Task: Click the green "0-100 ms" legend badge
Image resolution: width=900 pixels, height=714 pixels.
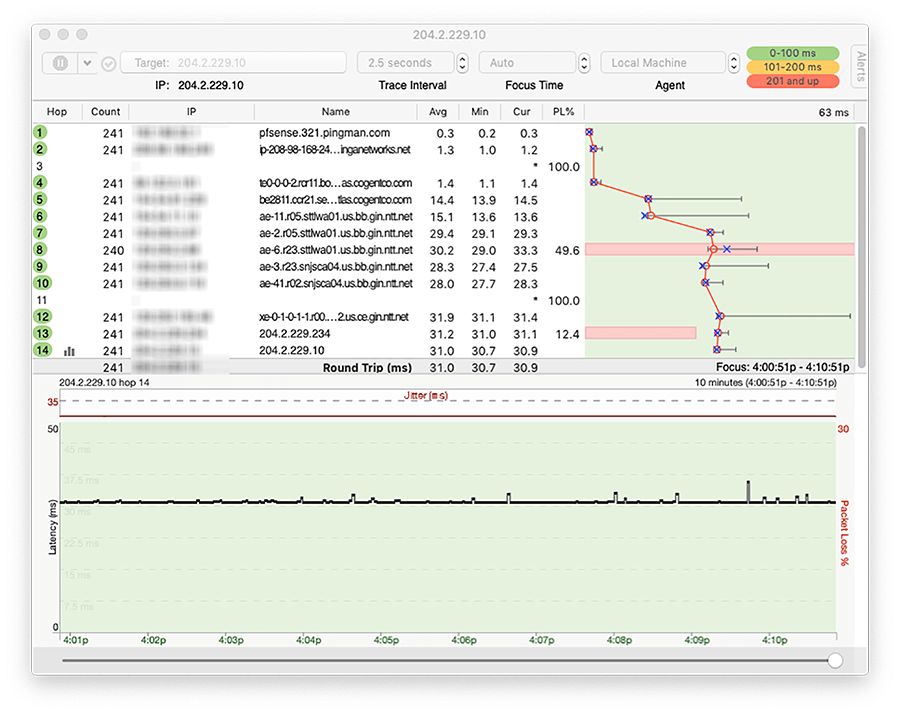Action: click(793, 51)
